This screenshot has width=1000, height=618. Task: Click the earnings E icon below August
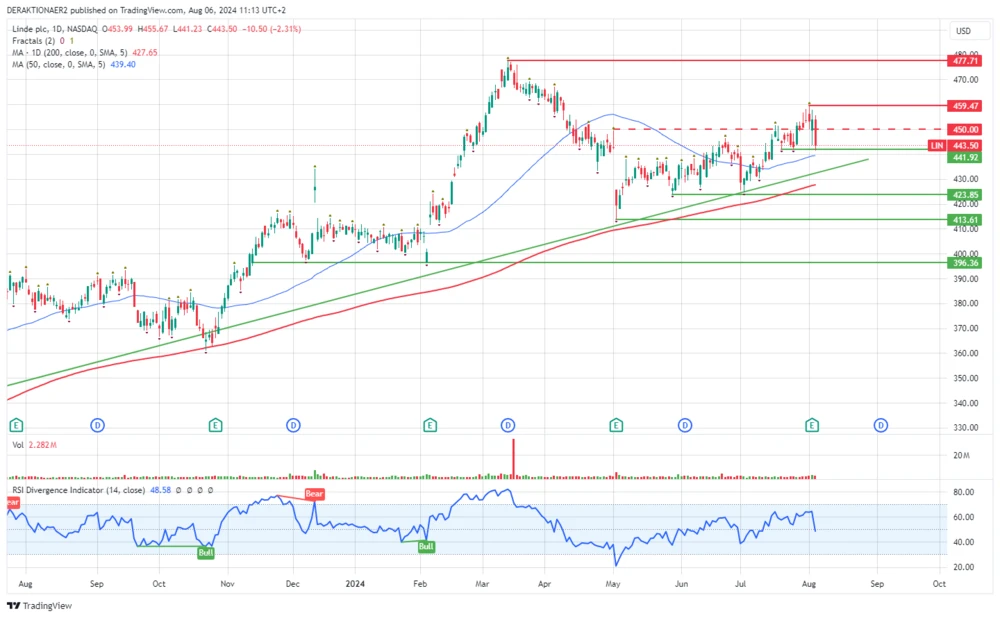[x=811, y=425]
